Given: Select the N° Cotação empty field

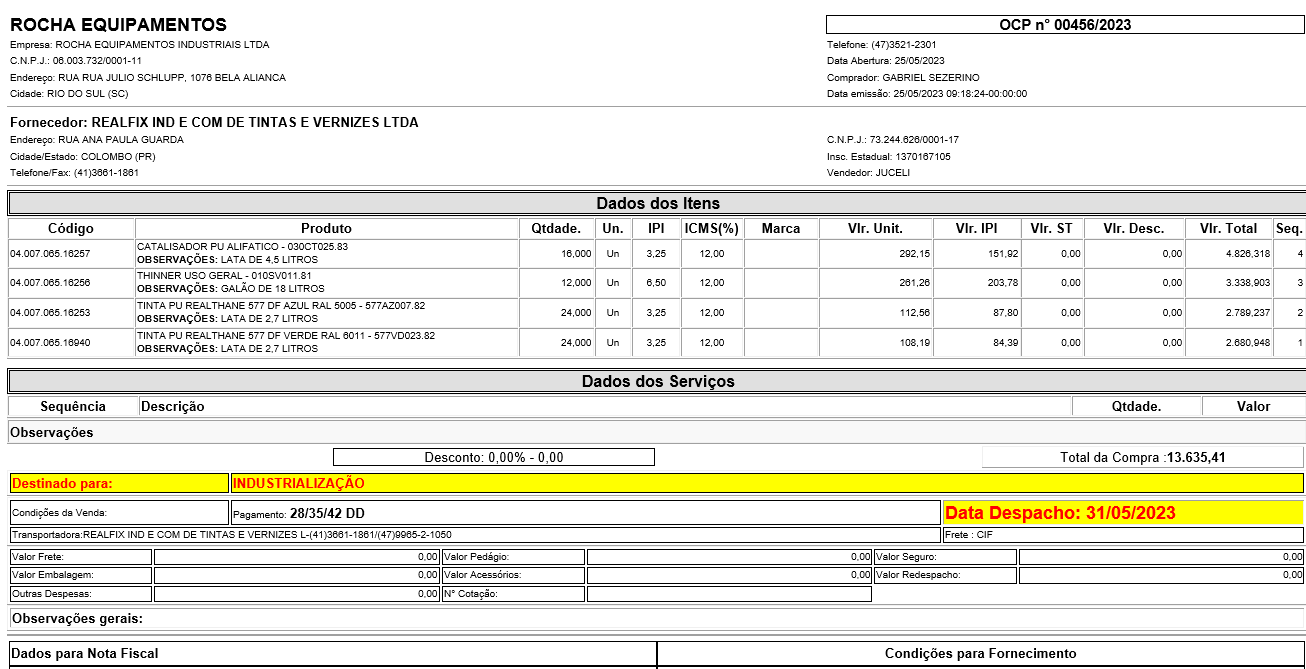Looking at the screenshot, I should [729, 594].
